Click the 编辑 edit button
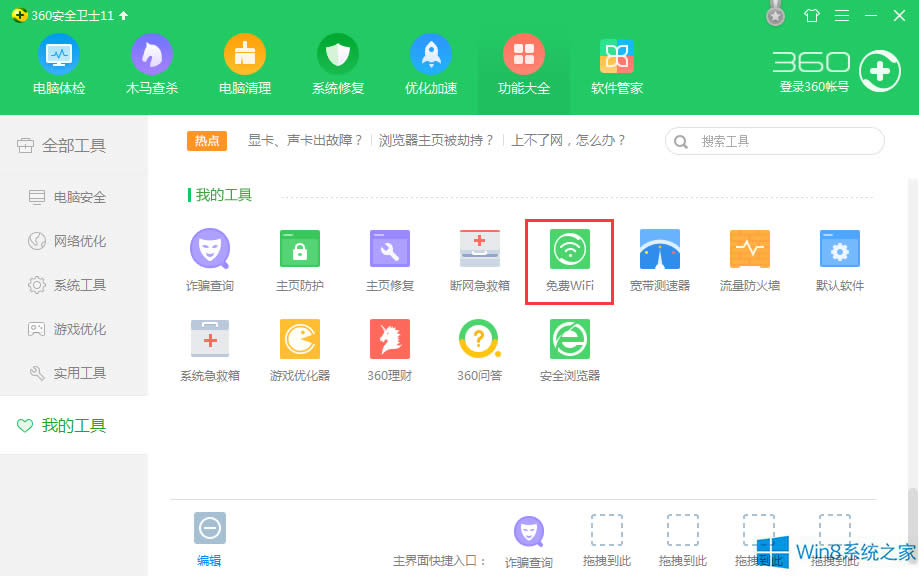The height and width of the screenshot is (576, 919). tap(209, 539)
